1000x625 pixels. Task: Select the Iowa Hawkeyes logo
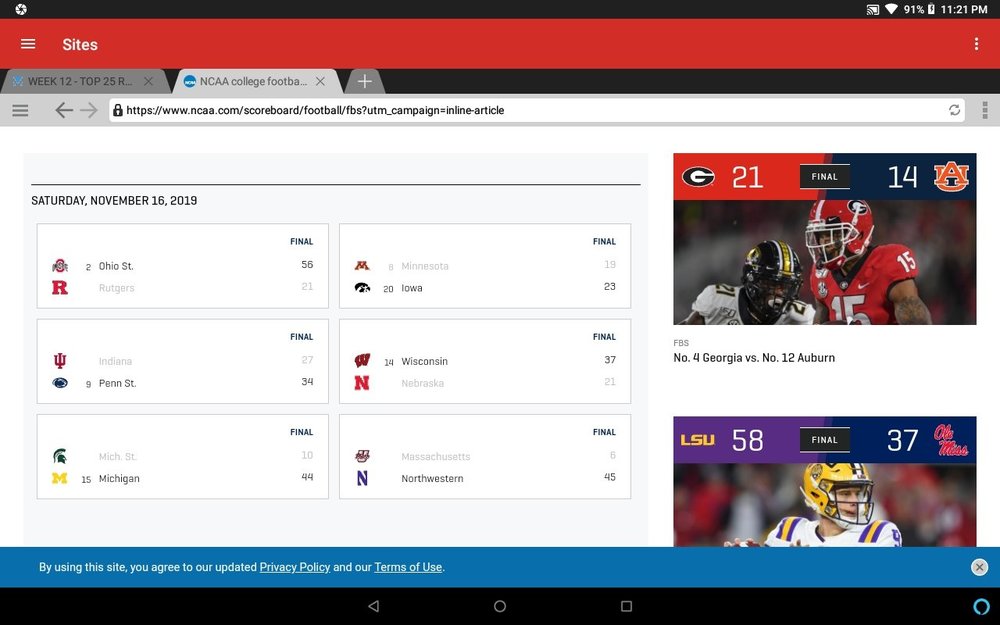click(362, 288)
